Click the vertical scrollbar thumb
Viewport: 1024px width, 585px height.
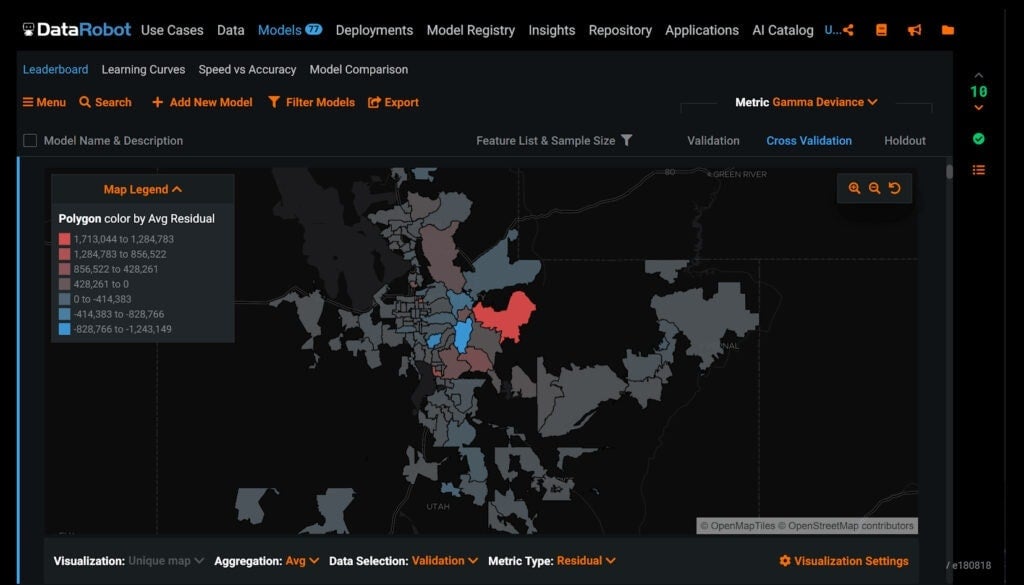[x=949, y=171]
